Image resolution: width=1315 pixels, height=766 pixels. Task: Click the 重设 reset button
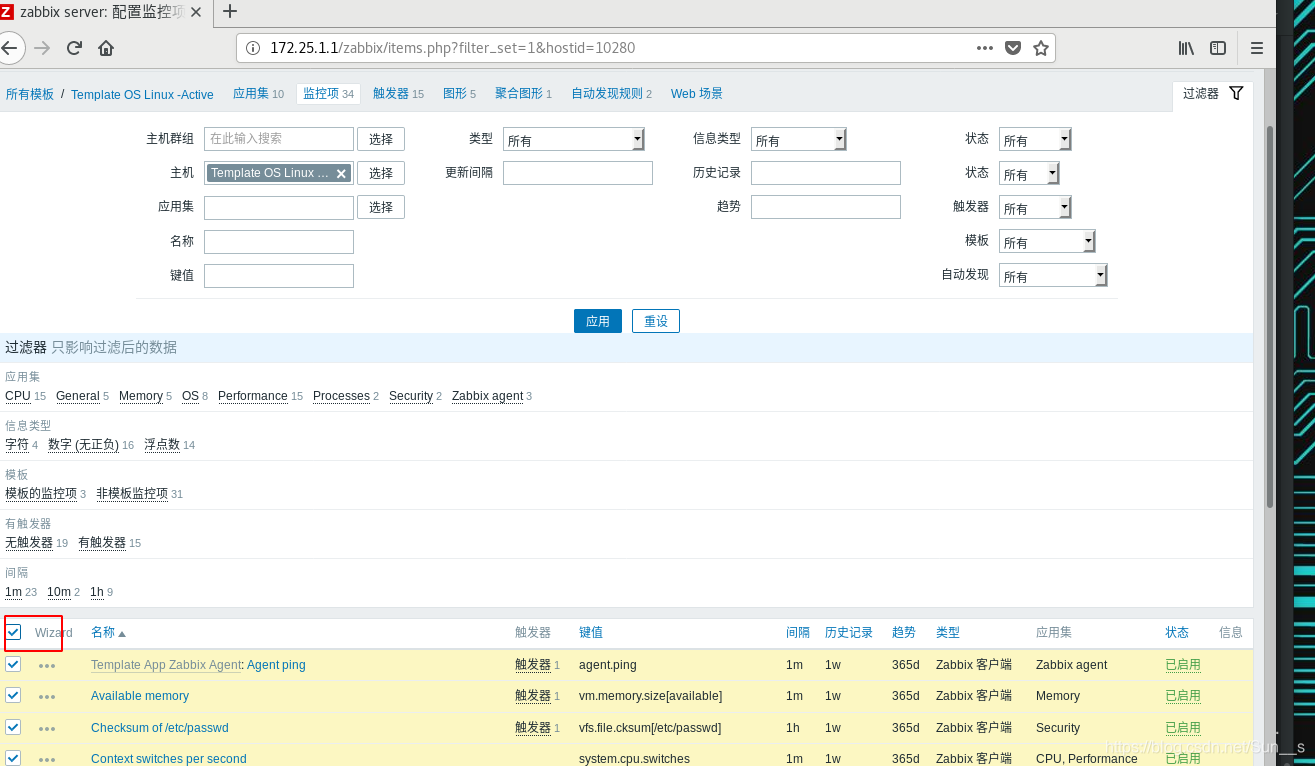point(656,321)
